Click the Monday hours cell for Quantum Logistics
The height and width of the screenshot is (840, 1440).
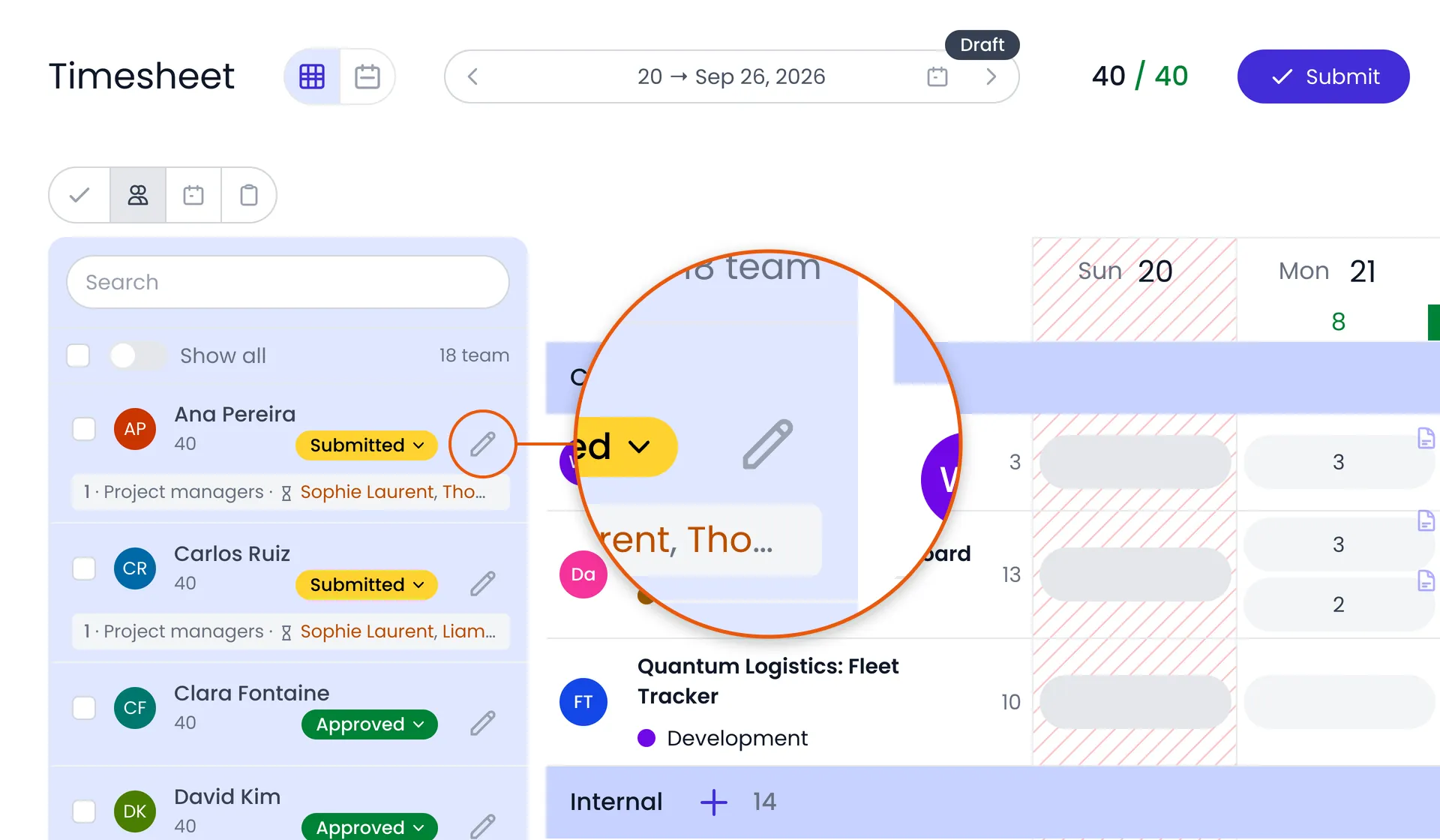(1339, 702)
